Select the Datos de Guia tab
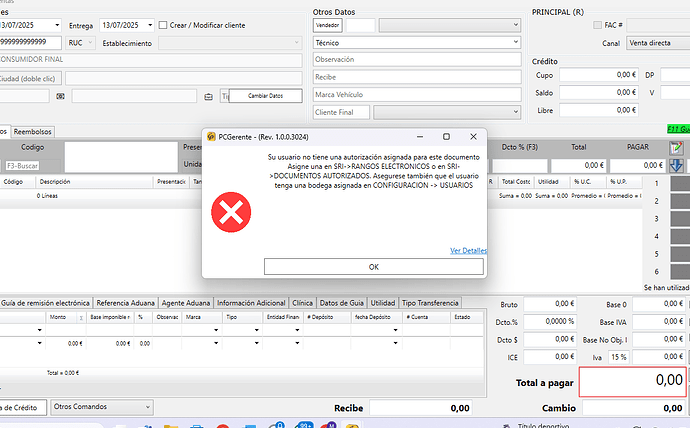 coord(341,303)
